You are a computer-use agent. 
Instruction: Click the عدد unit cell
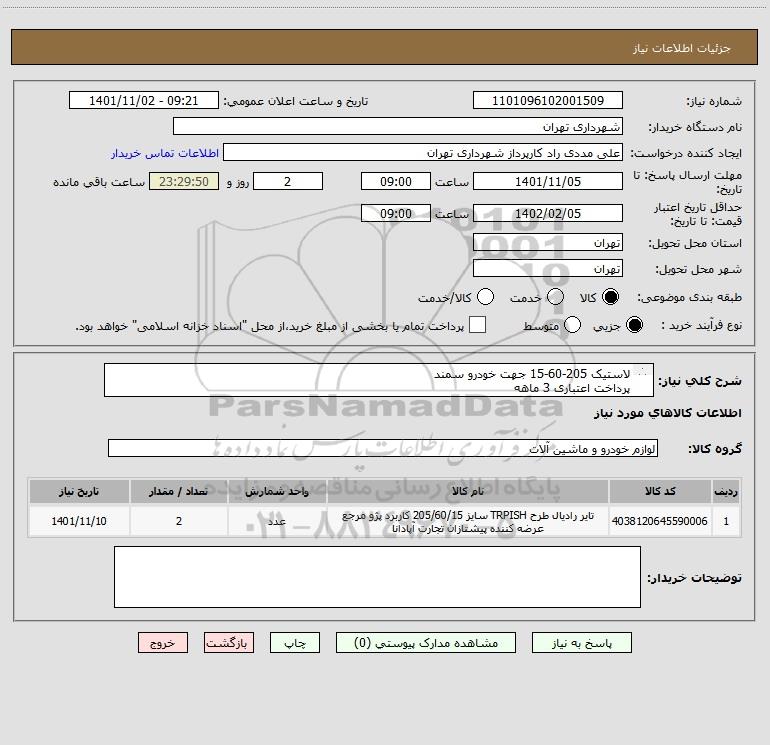pos(277,521)
